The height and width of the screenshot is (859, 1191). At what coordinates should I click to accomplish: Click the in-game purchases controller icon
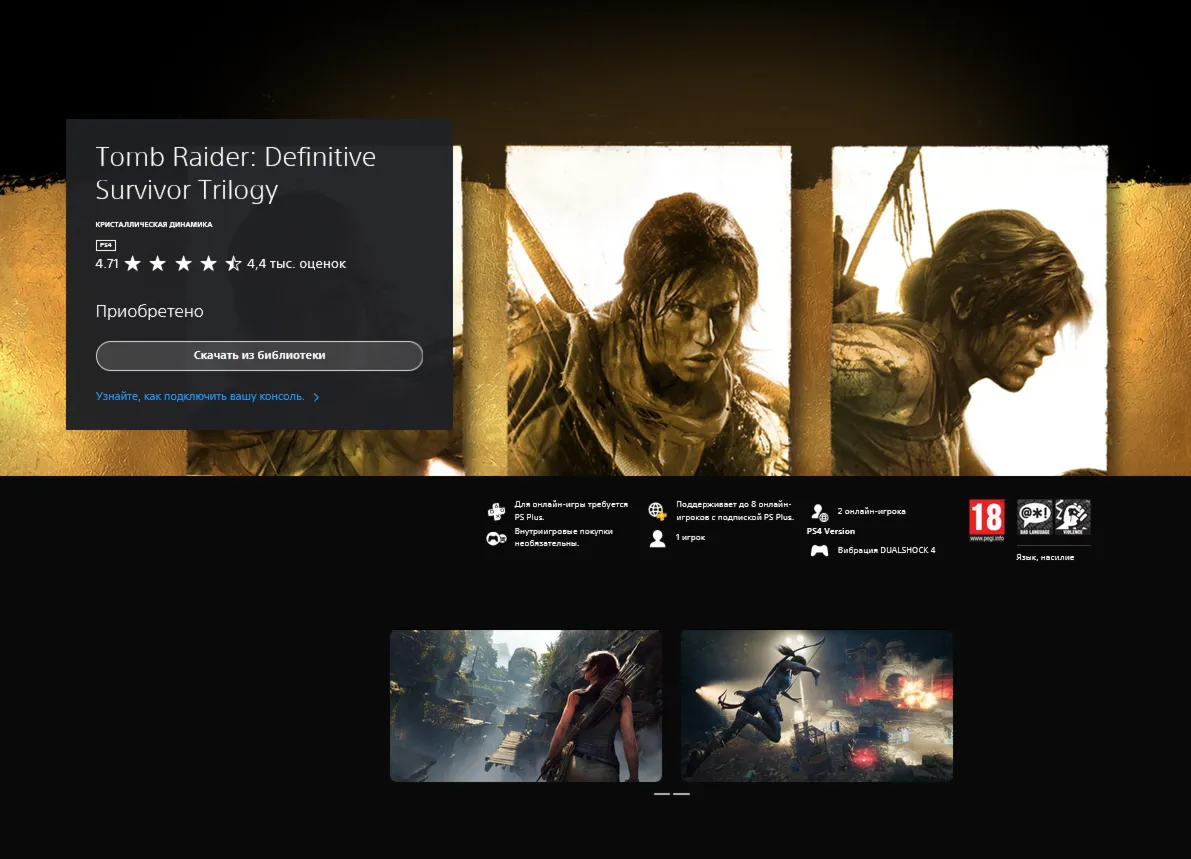pyautogui.click(x=496, y=539)
